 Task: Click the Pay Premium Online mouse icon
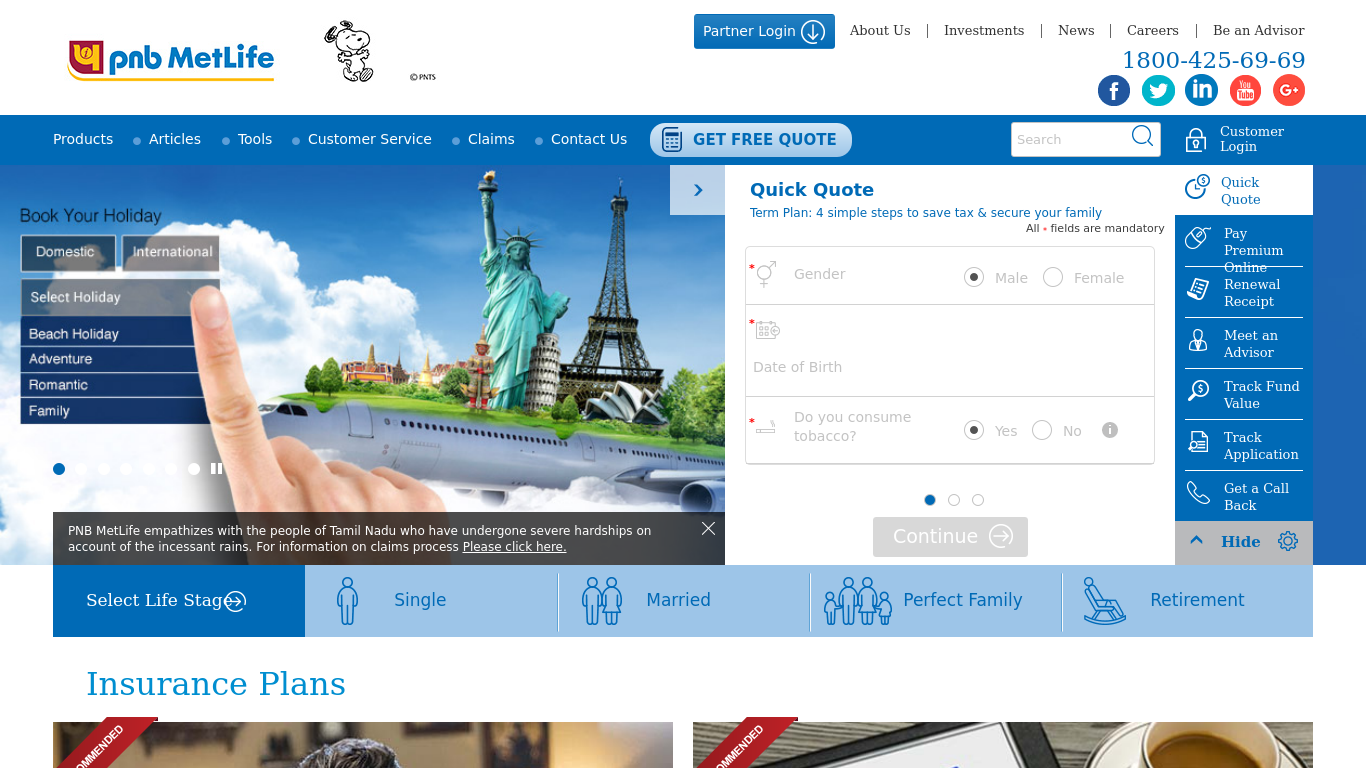[x=1197, y=238]
